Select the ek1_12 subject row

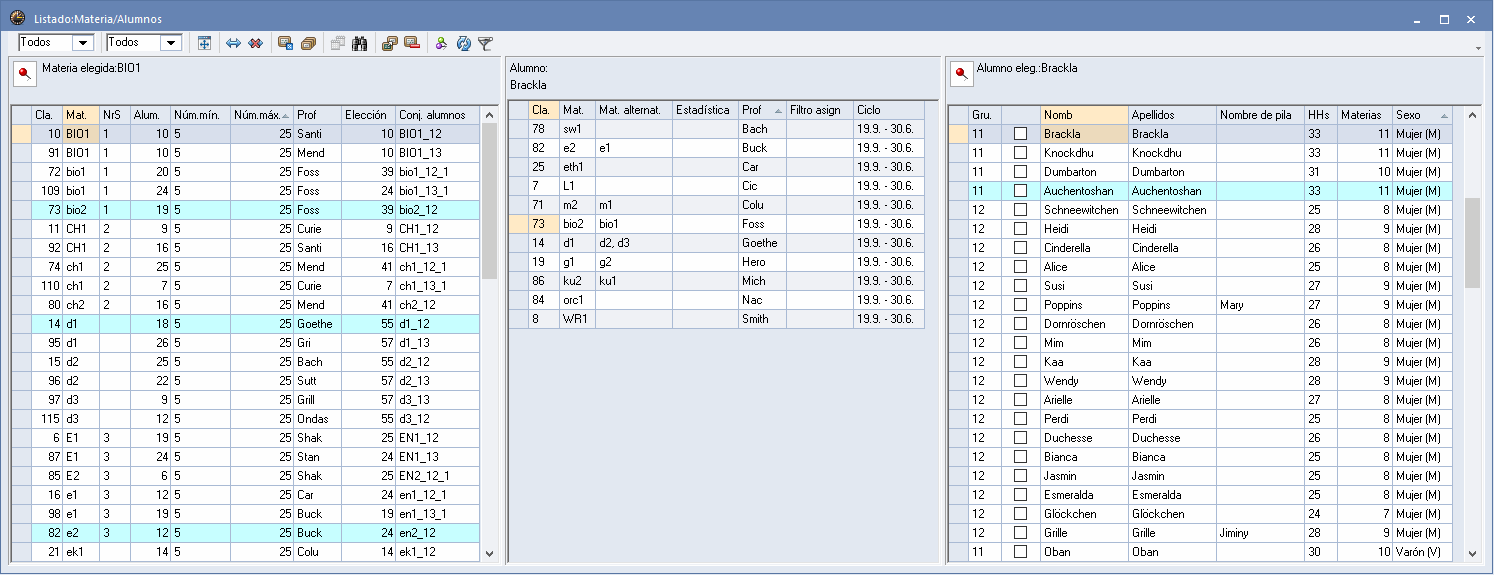point(246,552)
